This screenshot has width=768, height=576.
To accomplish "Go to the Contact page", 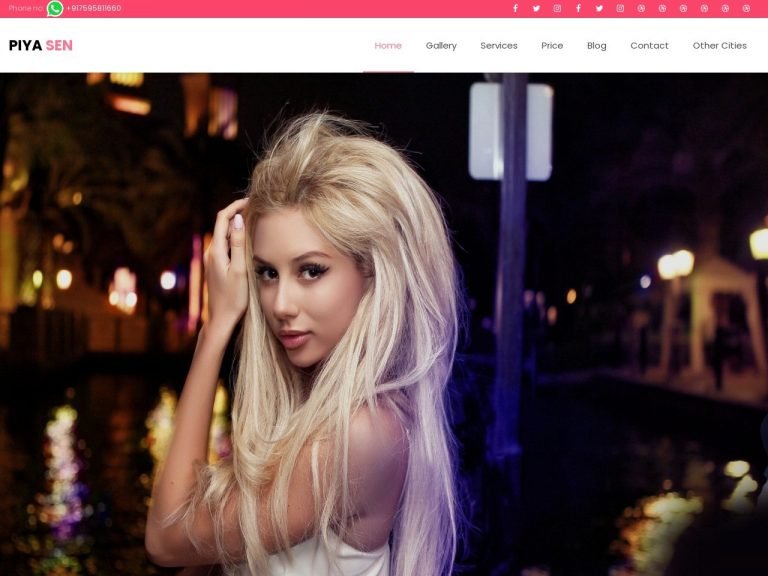I will (x=649, y=46).
